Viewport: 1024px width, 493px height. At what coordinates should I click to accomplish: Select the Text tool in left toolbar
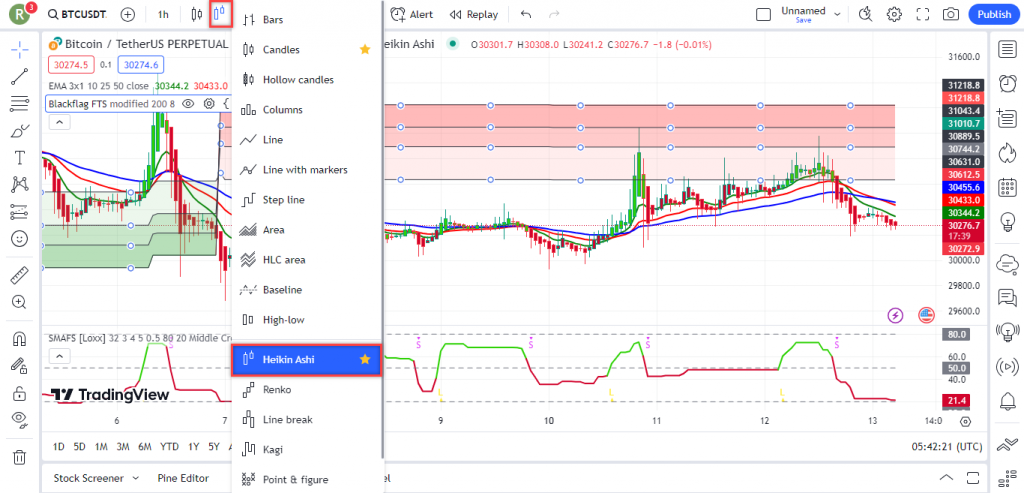tap(19, 157)
